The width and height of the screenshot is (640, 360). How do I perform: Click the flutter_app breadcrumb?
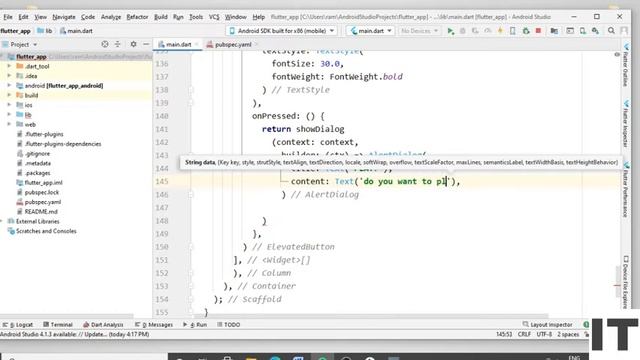(x=16, y=31)
